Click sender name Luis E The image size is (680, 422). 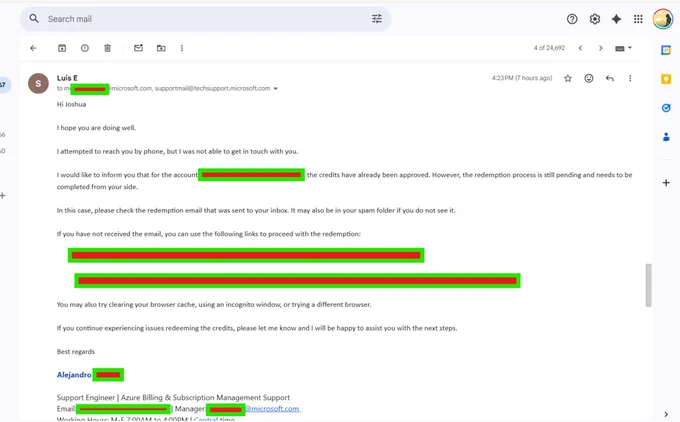(x=67, y=78)
